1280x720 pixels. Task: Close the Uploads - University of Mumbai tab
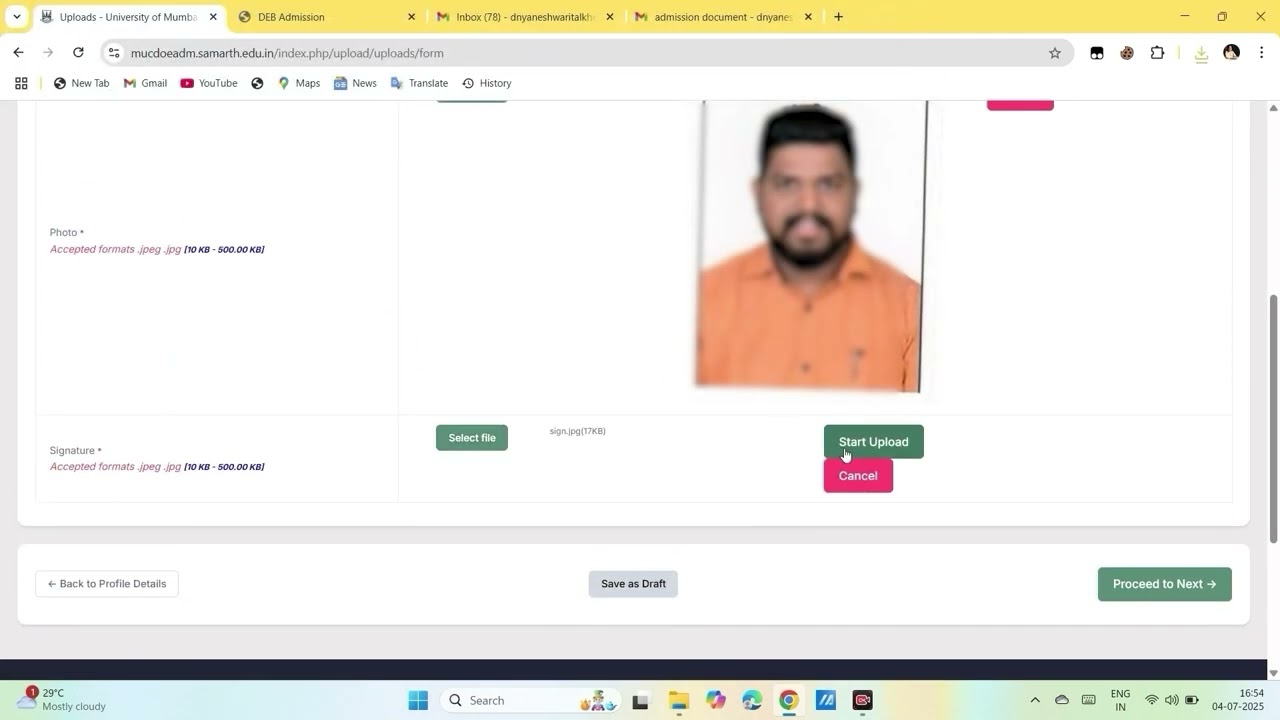pyautogui.click(x=213, y=17)
